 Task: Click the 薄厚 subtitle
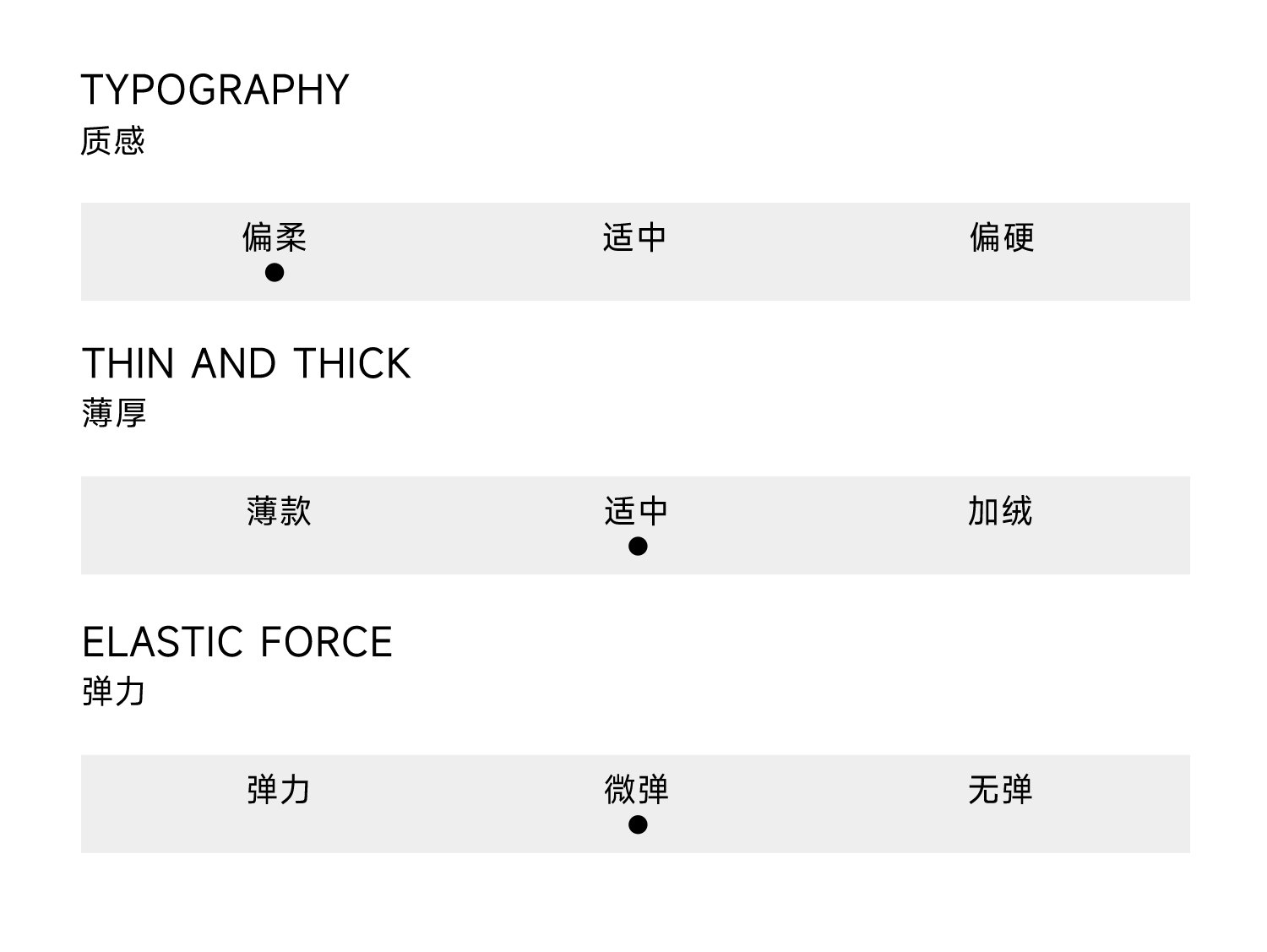pos(114,414)
